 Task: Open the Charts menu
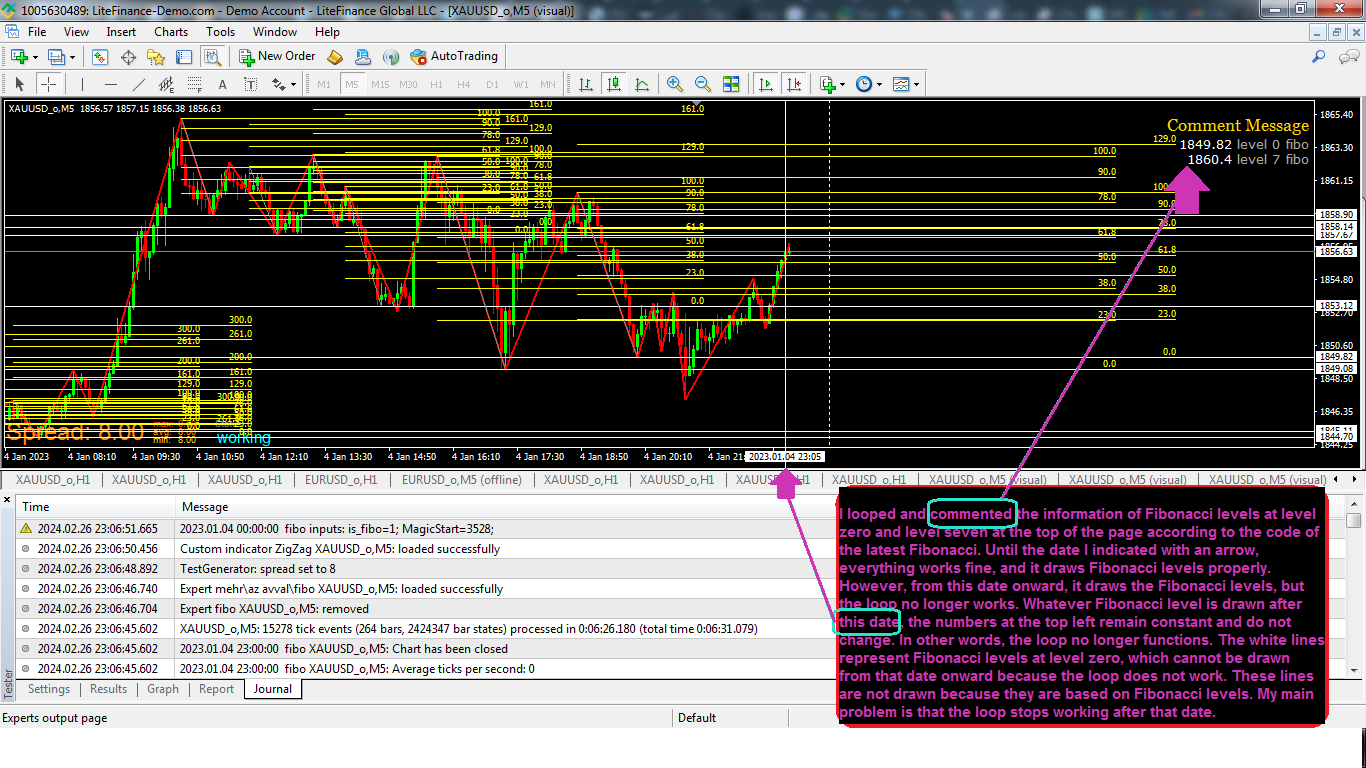pyautogui.click(x=171, y=32)
